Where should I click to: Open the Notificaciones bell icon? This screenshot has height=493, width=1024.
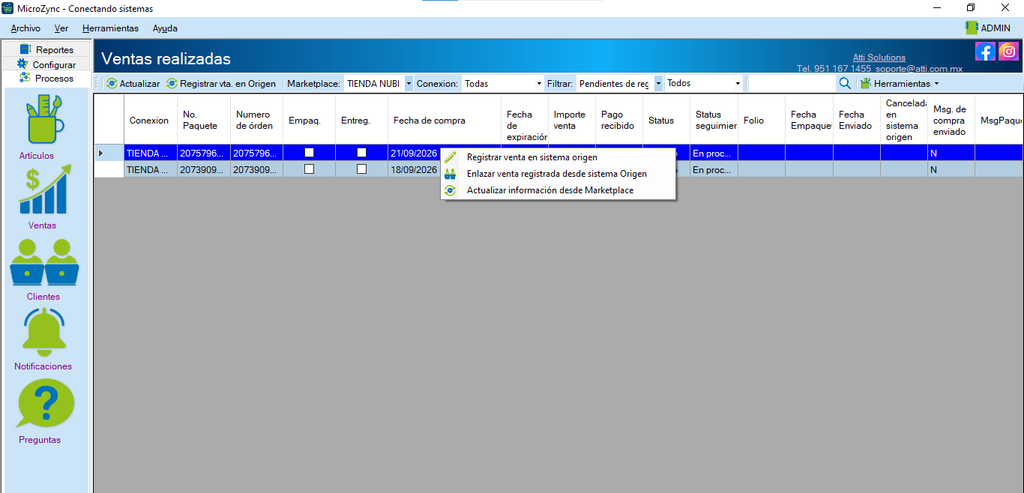(x=44, y=331)
